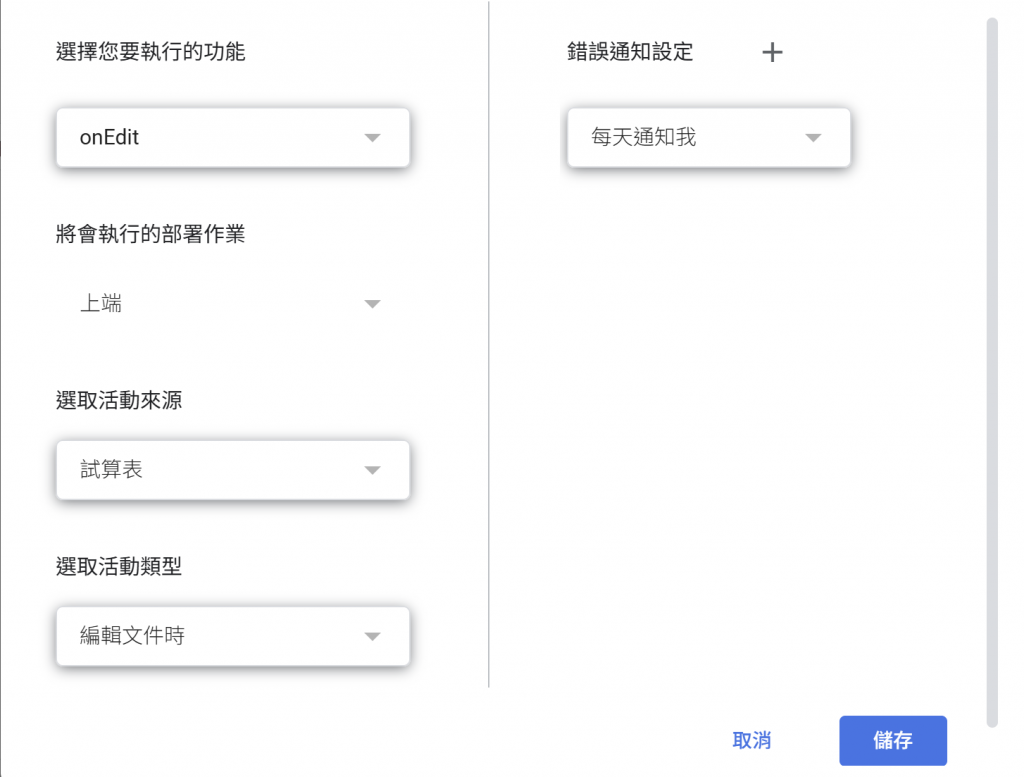This screenshot has width=1024, height=777.
Task: Click the 錯誤通知設定 heading
Action: point(630,53)
